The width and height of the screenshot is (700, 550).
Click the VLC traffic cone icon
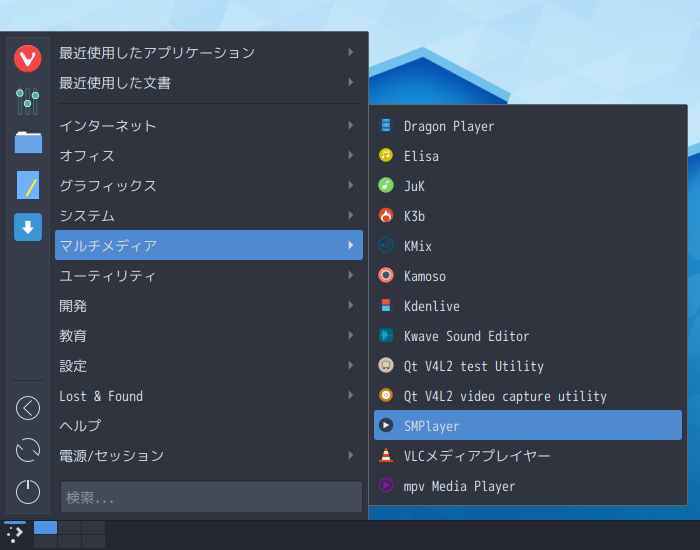click(x=386, y=455)
